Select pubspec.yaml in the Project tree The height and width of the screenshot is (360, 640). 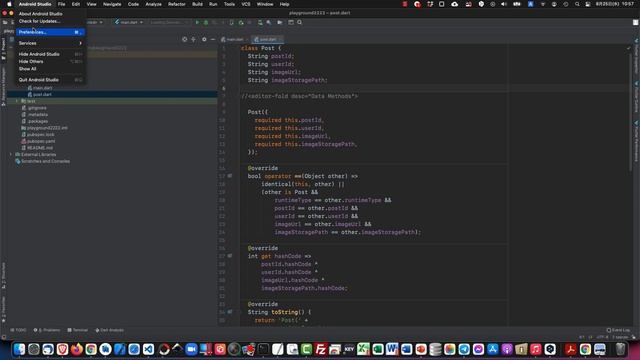(x=38, y=141)
